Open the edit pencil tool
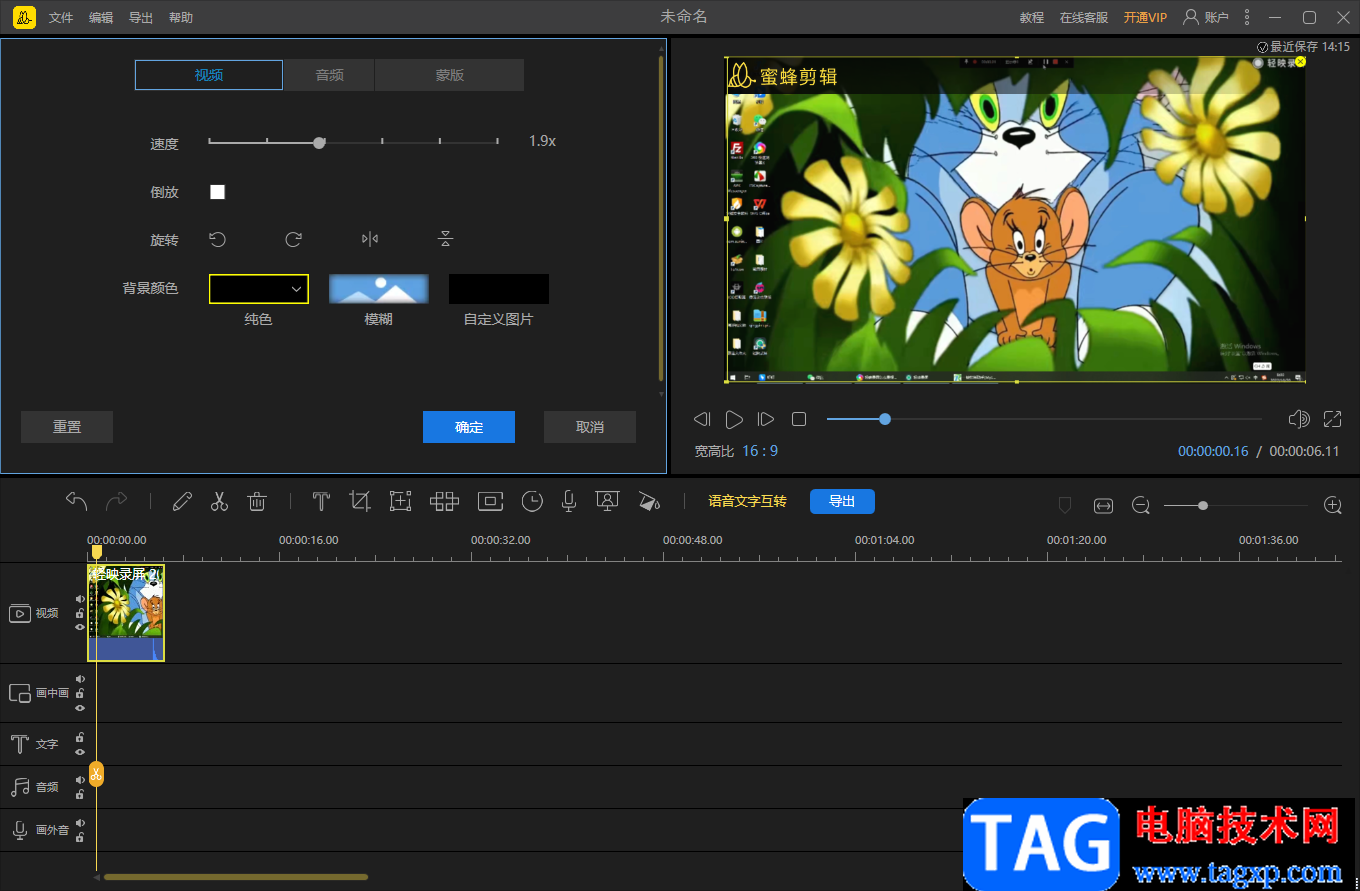 (182, 502)
